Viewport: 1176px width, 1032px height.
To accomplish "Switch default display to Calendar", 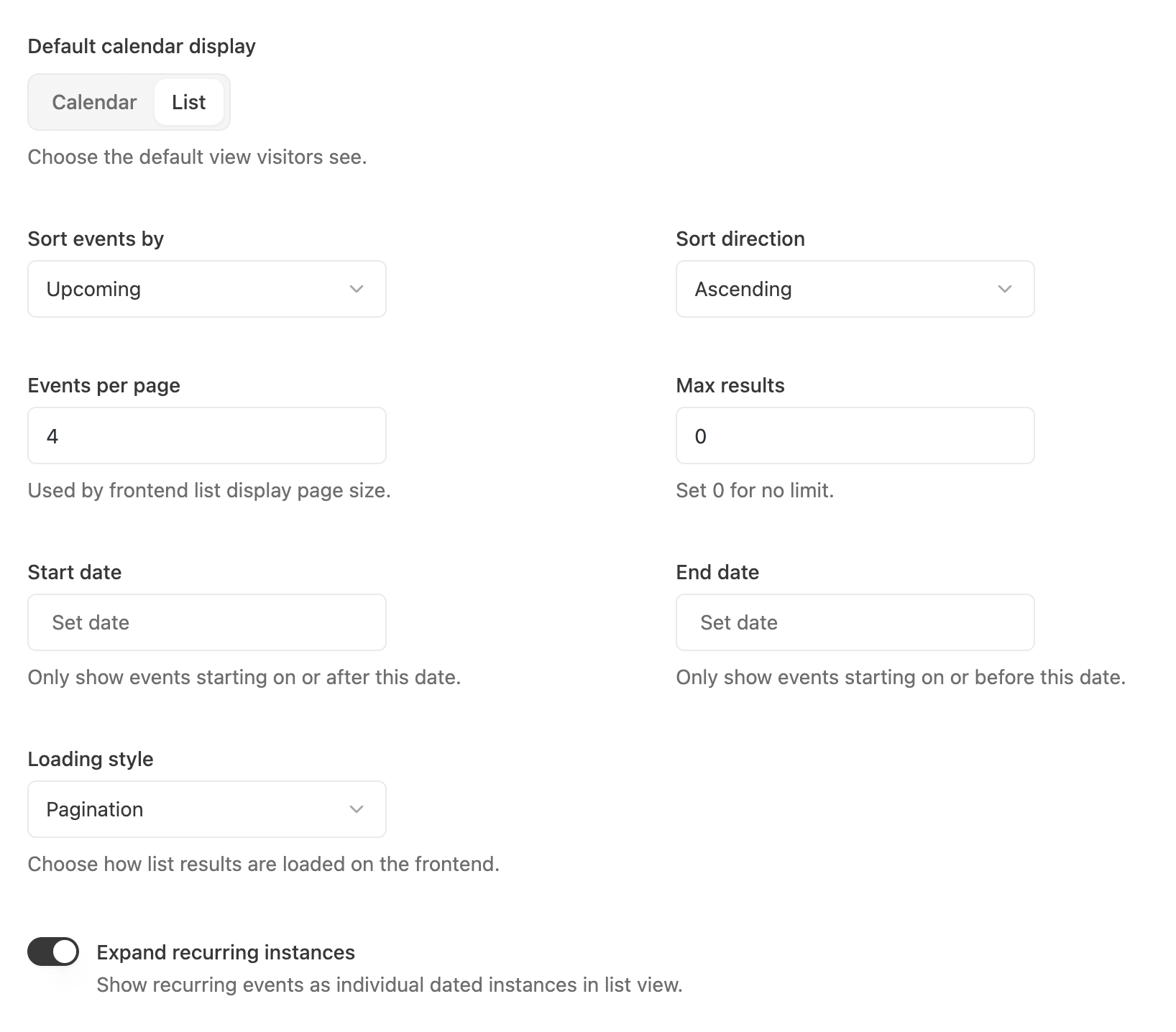I will [94, 102].
